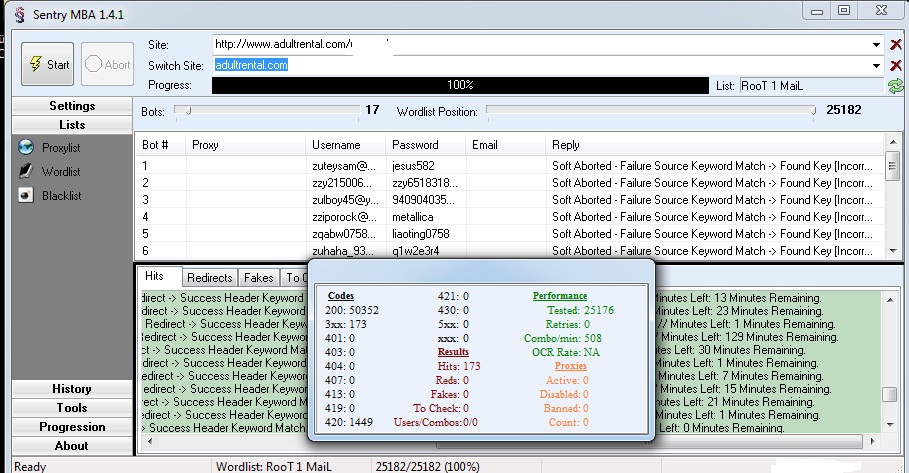Click the Bot # column header

pos(161,145)
